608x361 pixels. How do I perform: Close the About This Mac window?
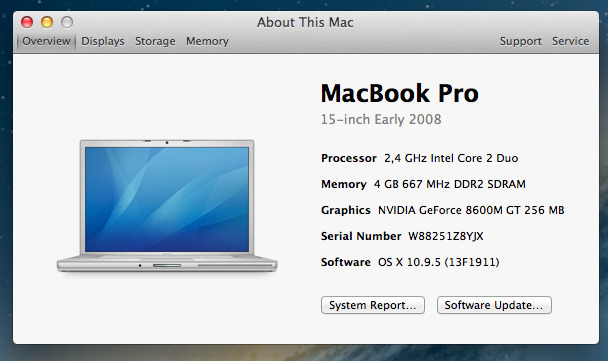(x=27, y=22)
